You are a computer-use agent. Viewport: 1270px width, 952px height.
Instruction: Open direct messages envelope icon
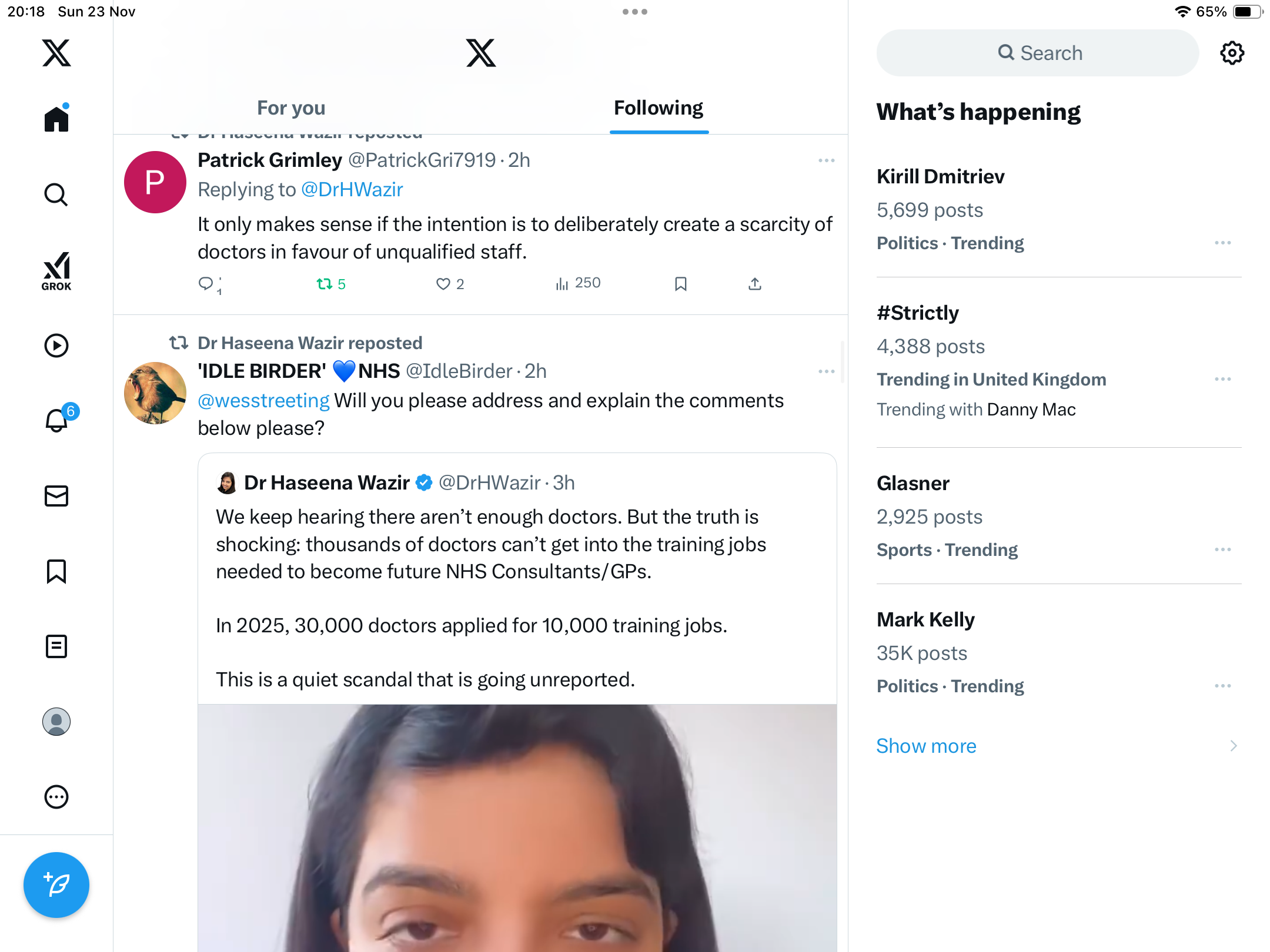pyautogui.click(x=56, y=496)
